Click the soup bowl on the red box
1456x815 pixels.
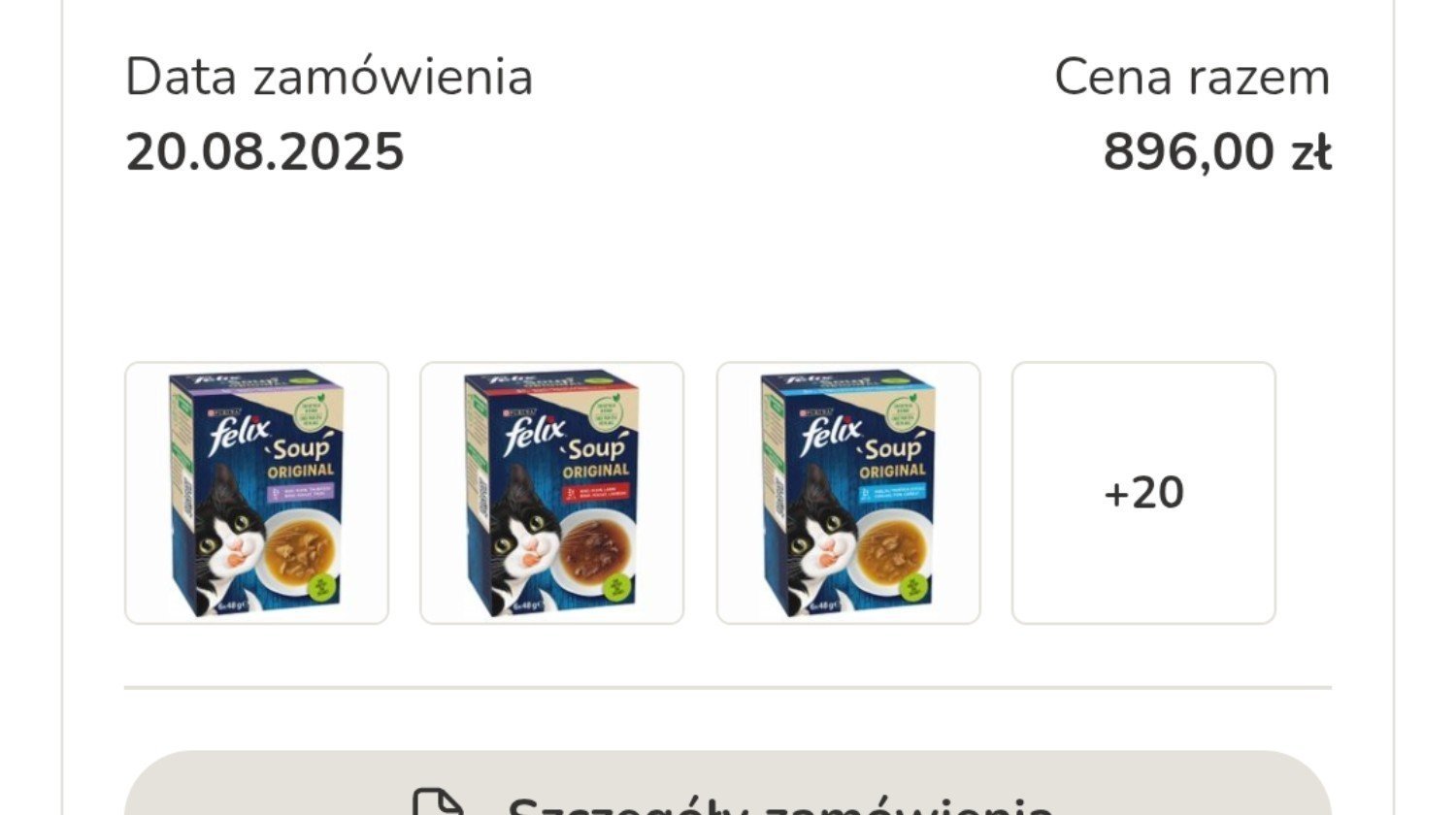click(x=595, y=549)
